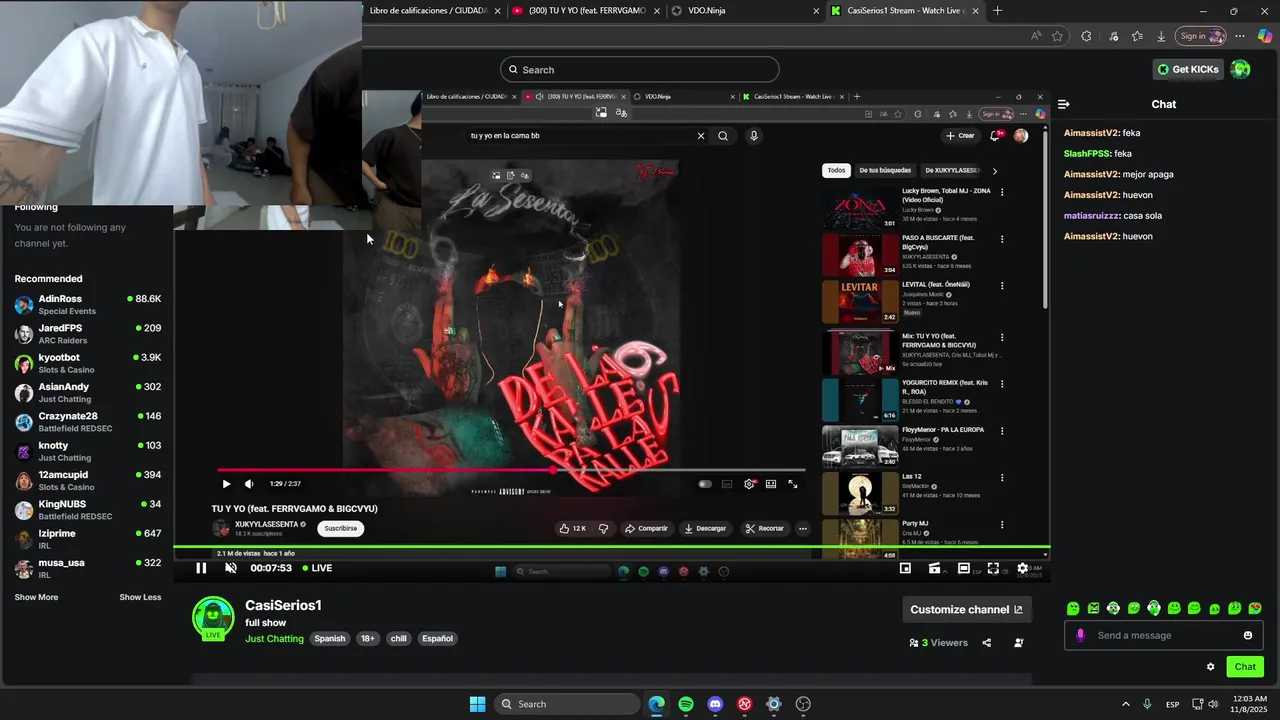This screenshot has height=720, width=1280.
Task: Create a clip with the clip icon
Action: click(934, 568)
